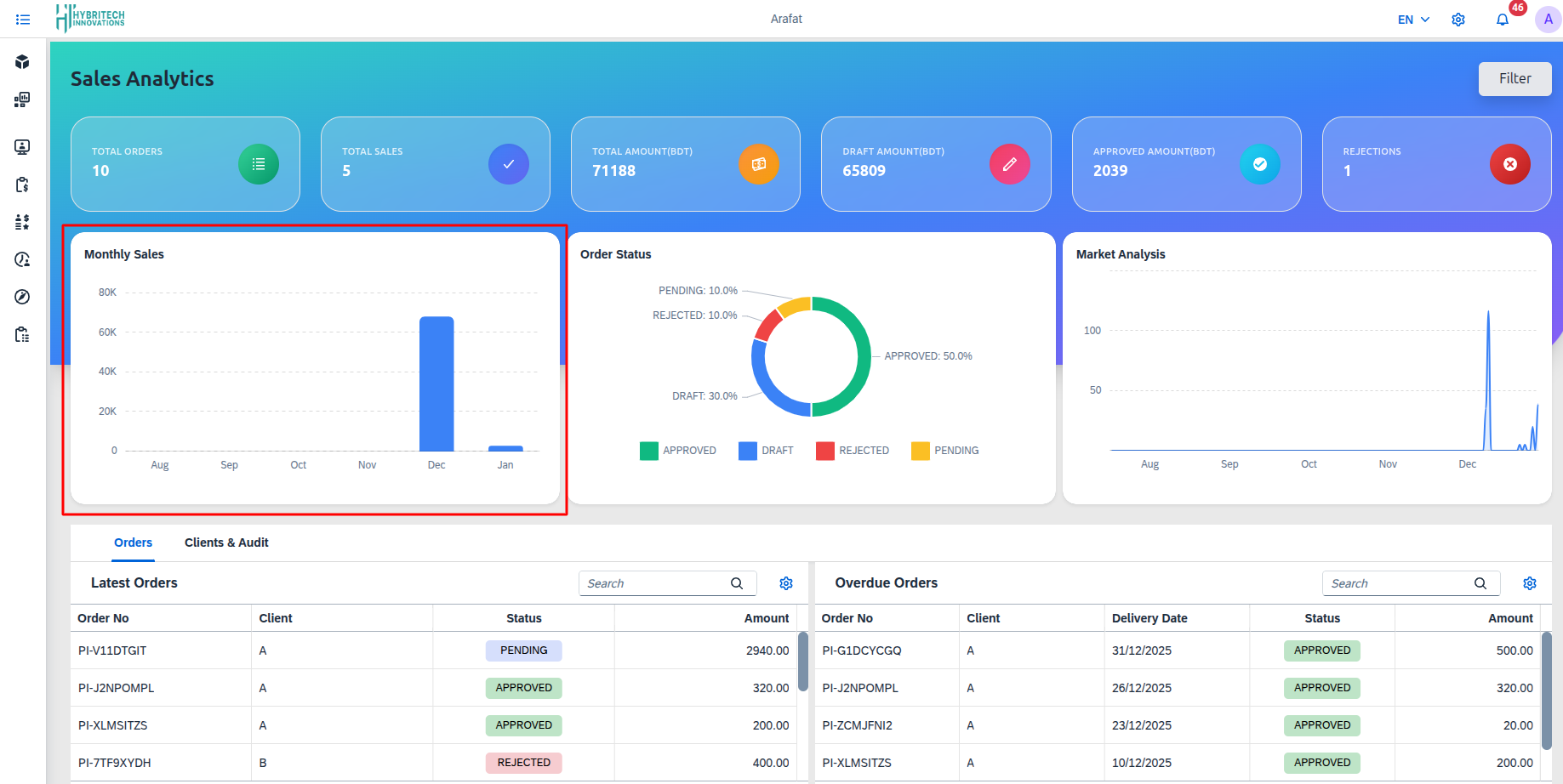
Task: Open top bar settings gear
Action: click(x=1458, y=20)
